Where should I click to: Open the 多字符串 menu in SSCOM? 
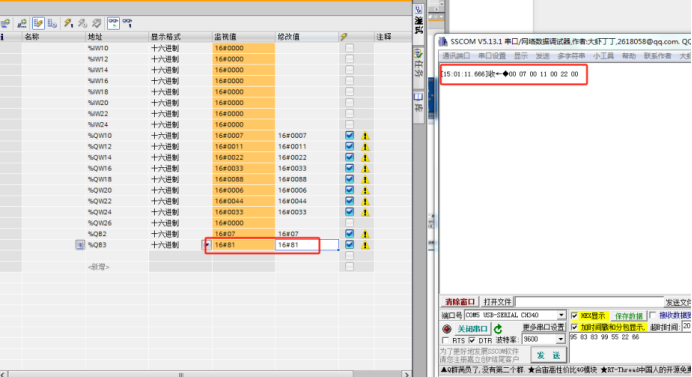click(571, 56)
